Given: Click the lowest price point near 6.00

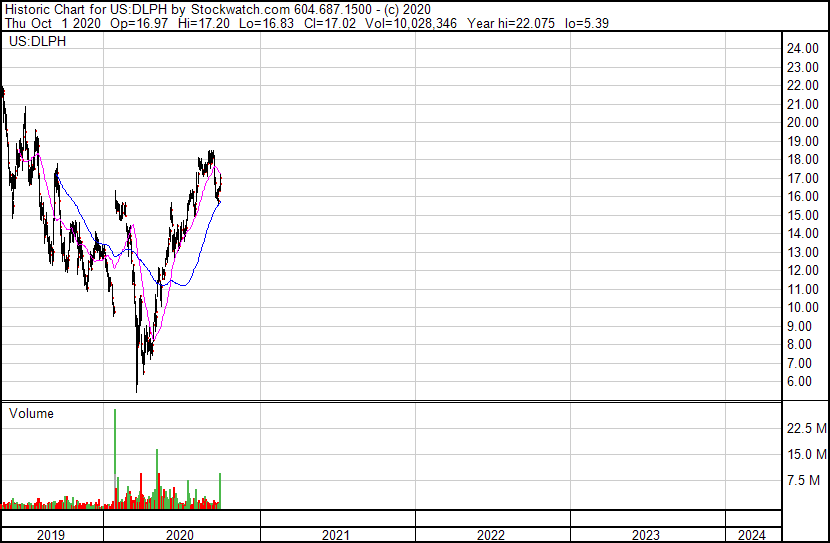Looking at the screenshot, I should 137,388.
